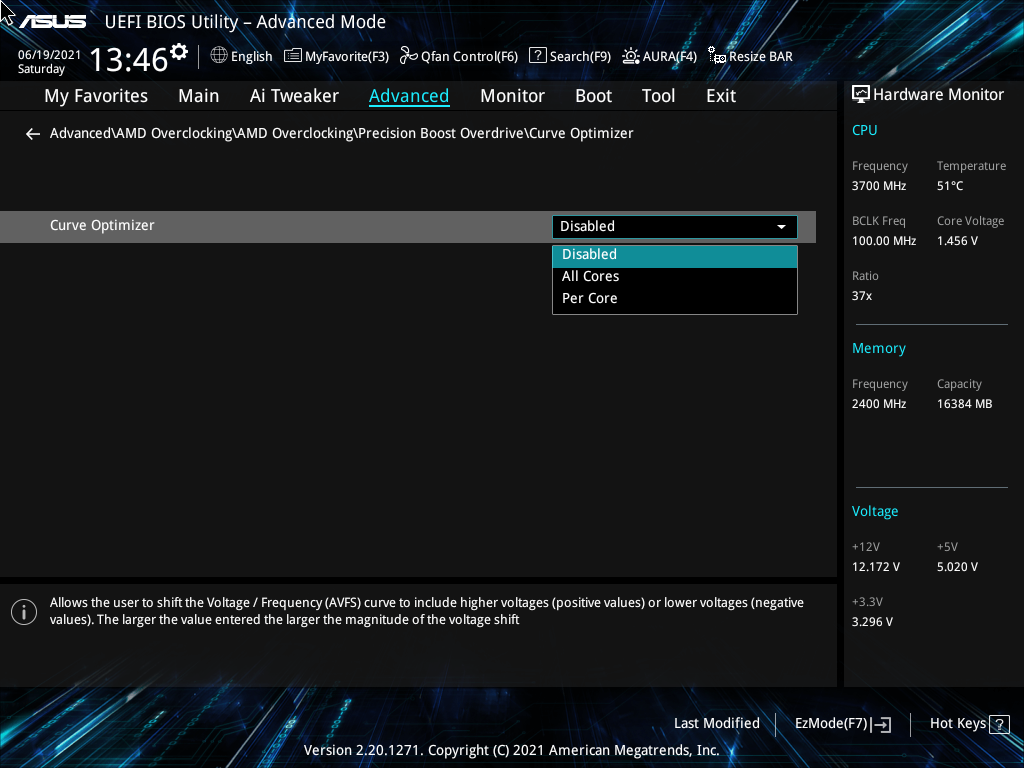Switch to the Main tab
This screenshot has width=1024, height=768.
coord(199,96)
